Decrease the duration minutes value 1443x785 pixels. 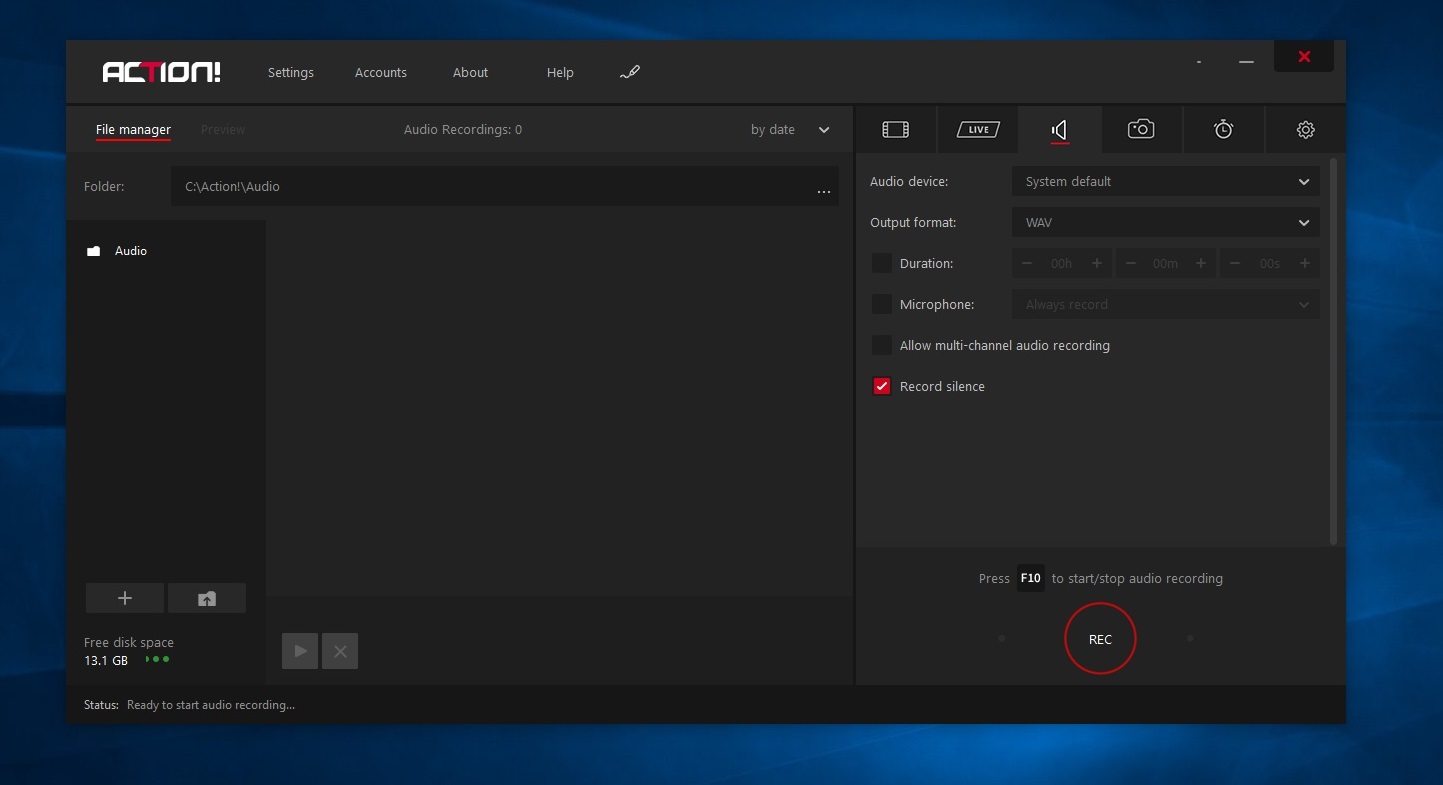1131,263
